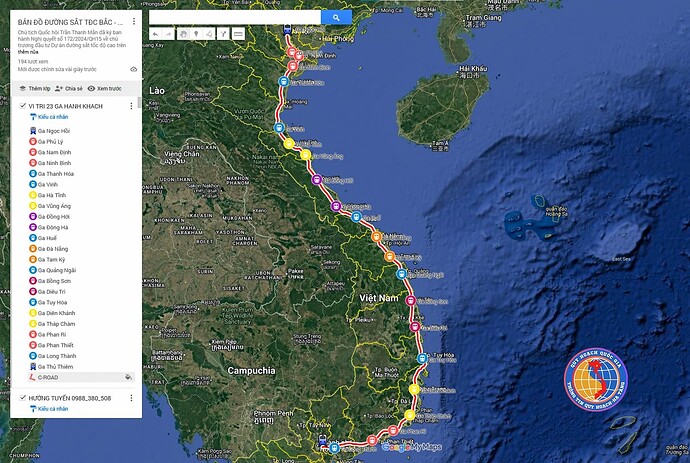The height and width of the screenshot is (463, 690).
Task: Click the undo arrow in map toolbar
Action: [x=156, y=34]
